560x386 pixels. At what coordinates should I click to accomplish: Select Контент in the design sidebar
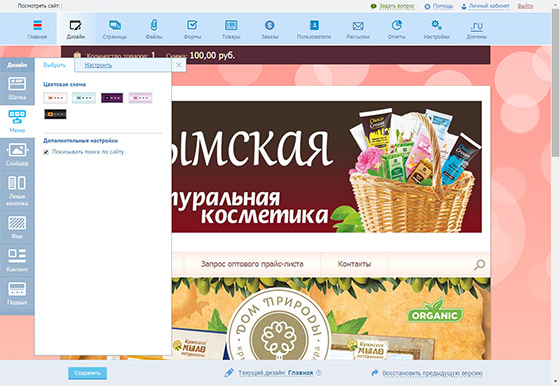(17, 261)
